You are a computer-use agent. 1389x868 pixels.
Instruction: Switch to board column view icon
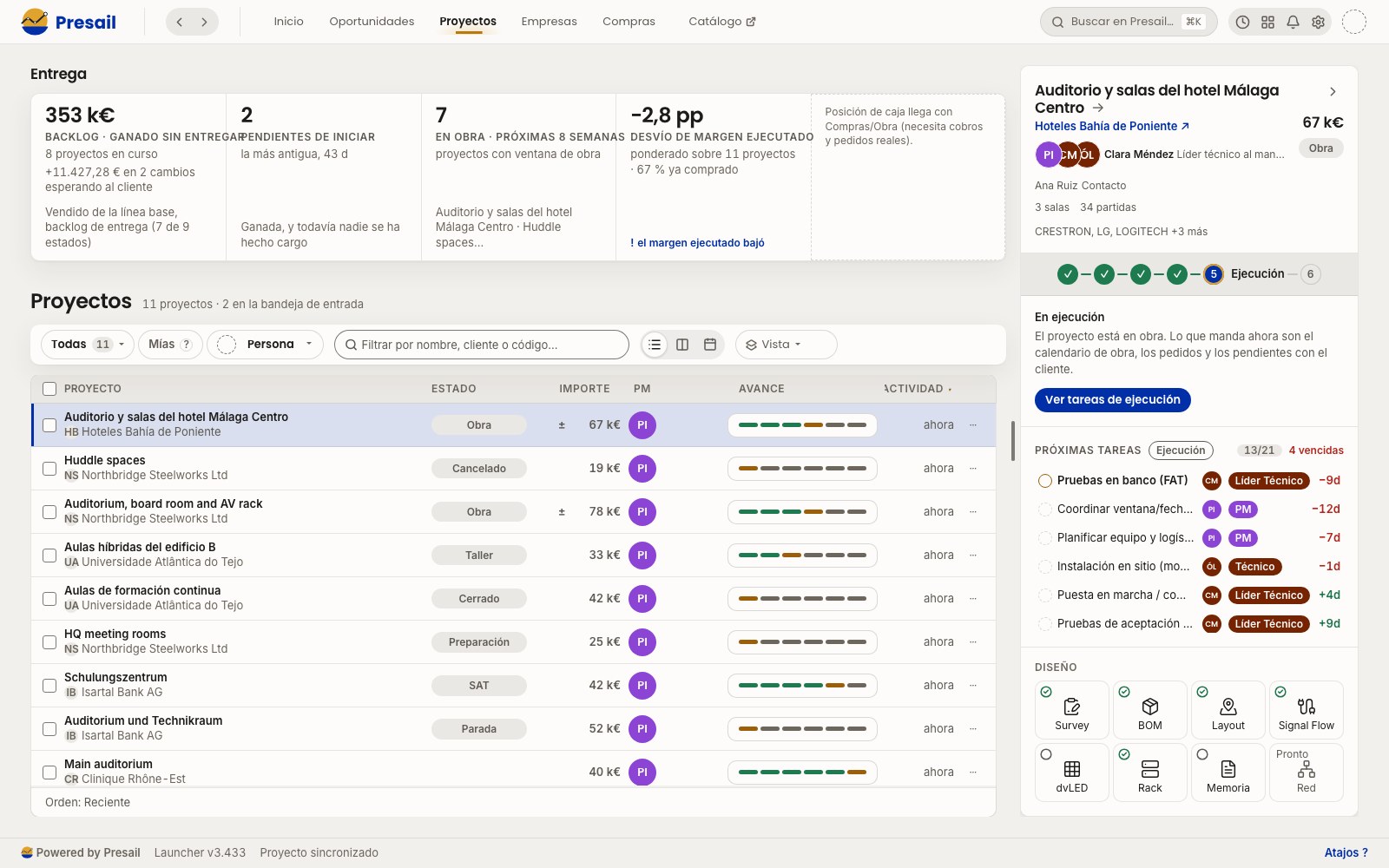click(x=682, y=345)
